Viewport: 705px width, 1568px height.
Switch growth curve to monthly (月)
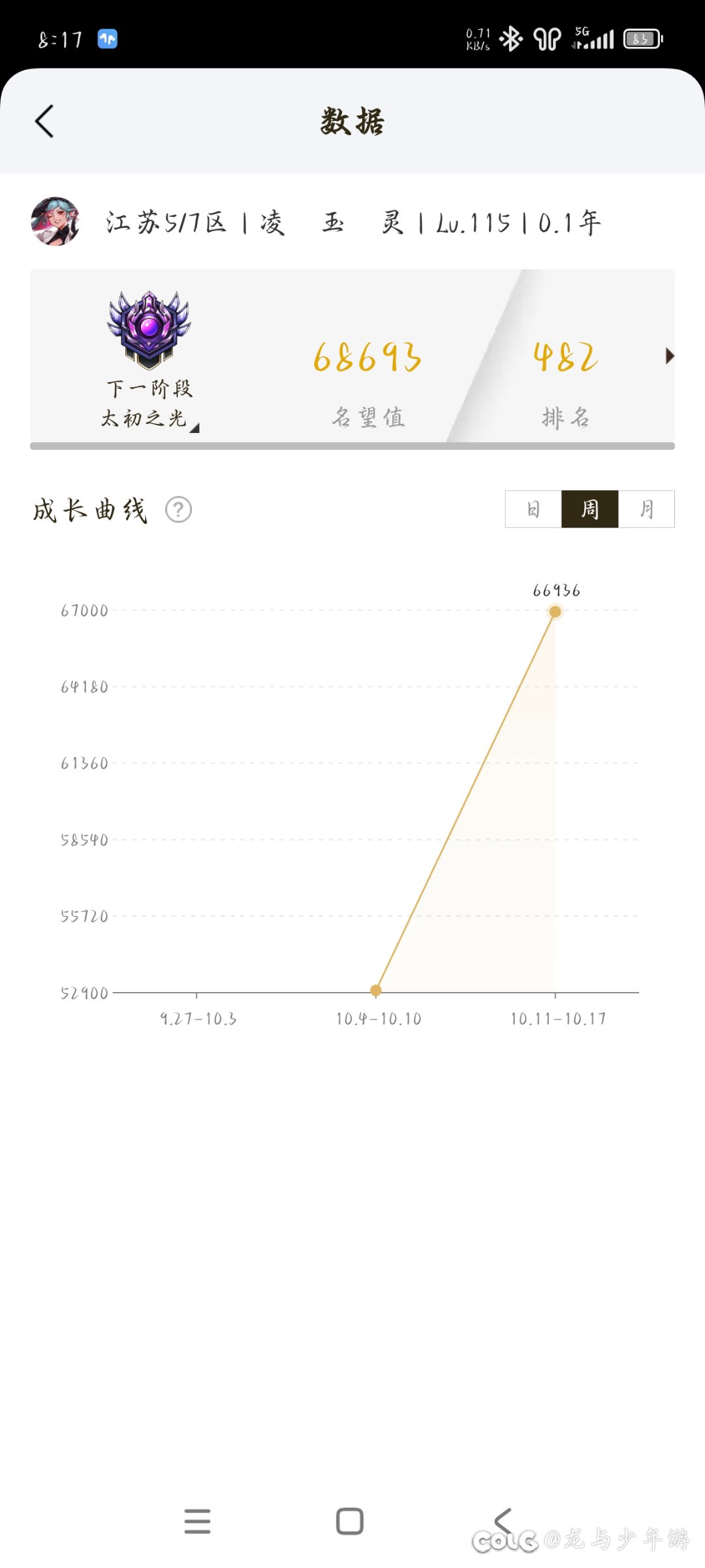[x=646, y=509]
